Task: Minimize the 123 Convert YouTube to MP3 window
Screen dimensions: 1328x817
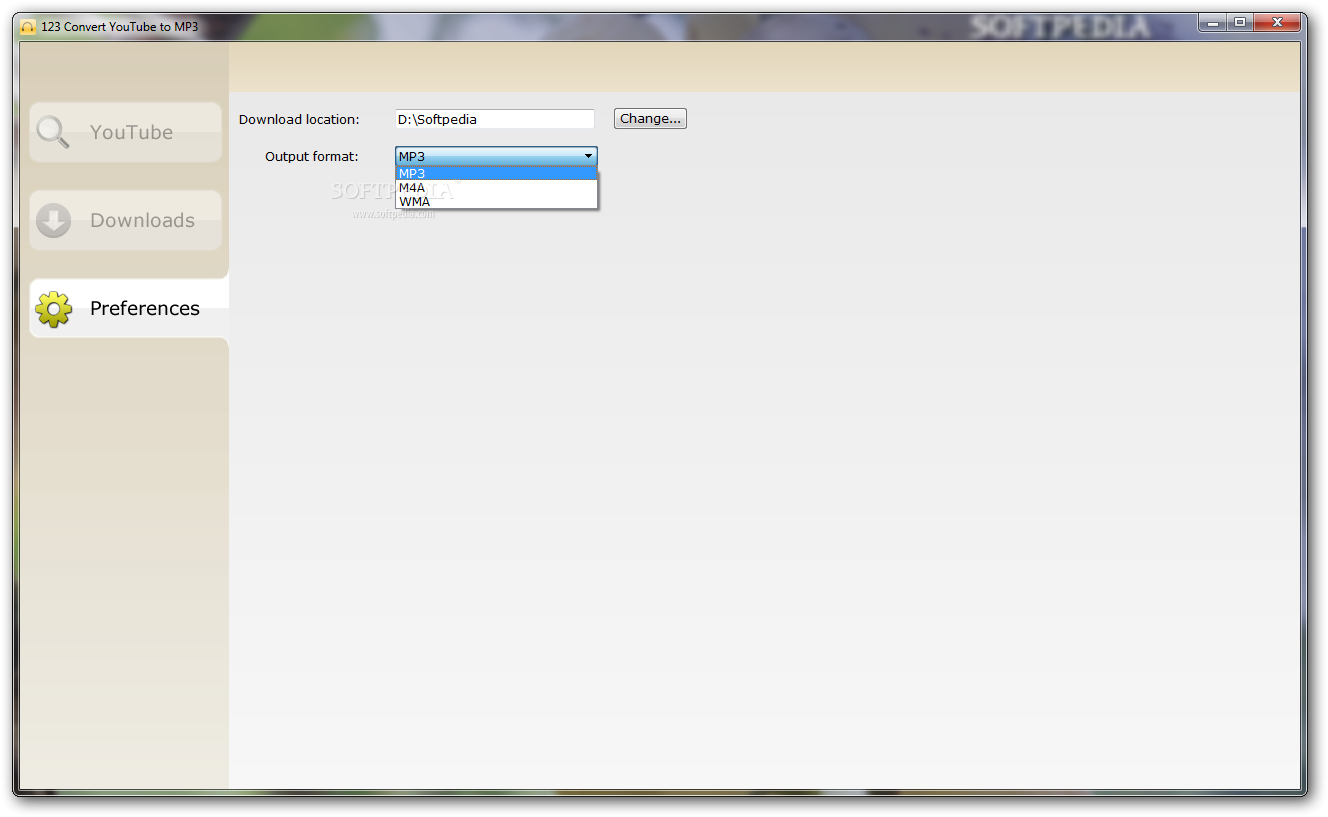Action: [x=1213, y=22]
